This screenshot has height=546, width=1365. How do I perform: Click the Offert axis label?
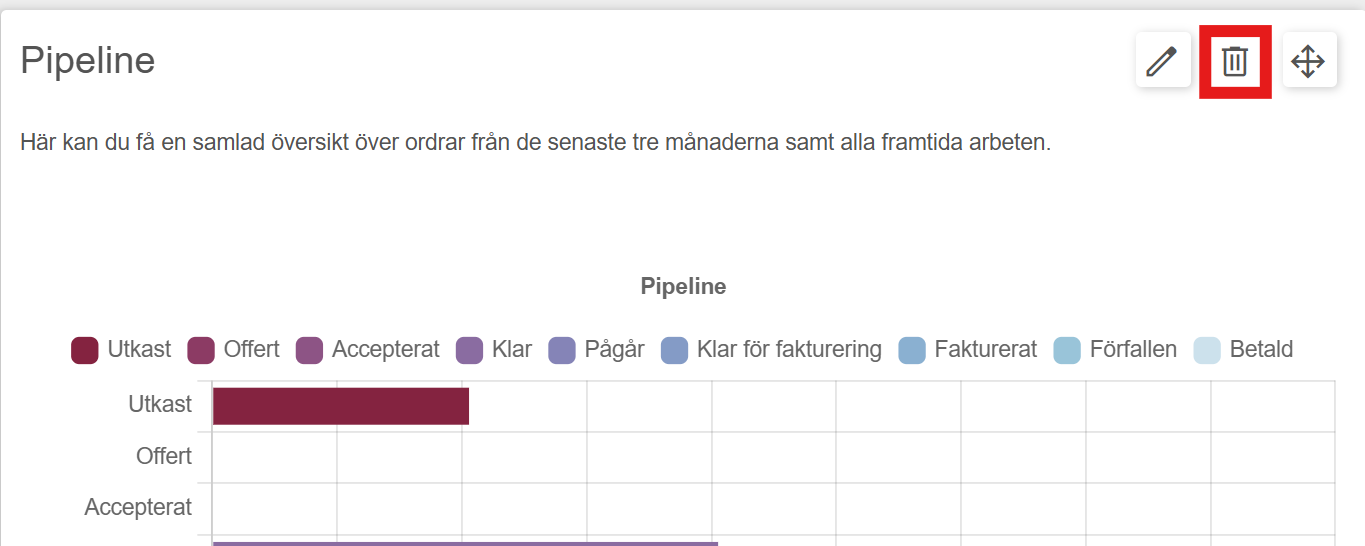164,456
